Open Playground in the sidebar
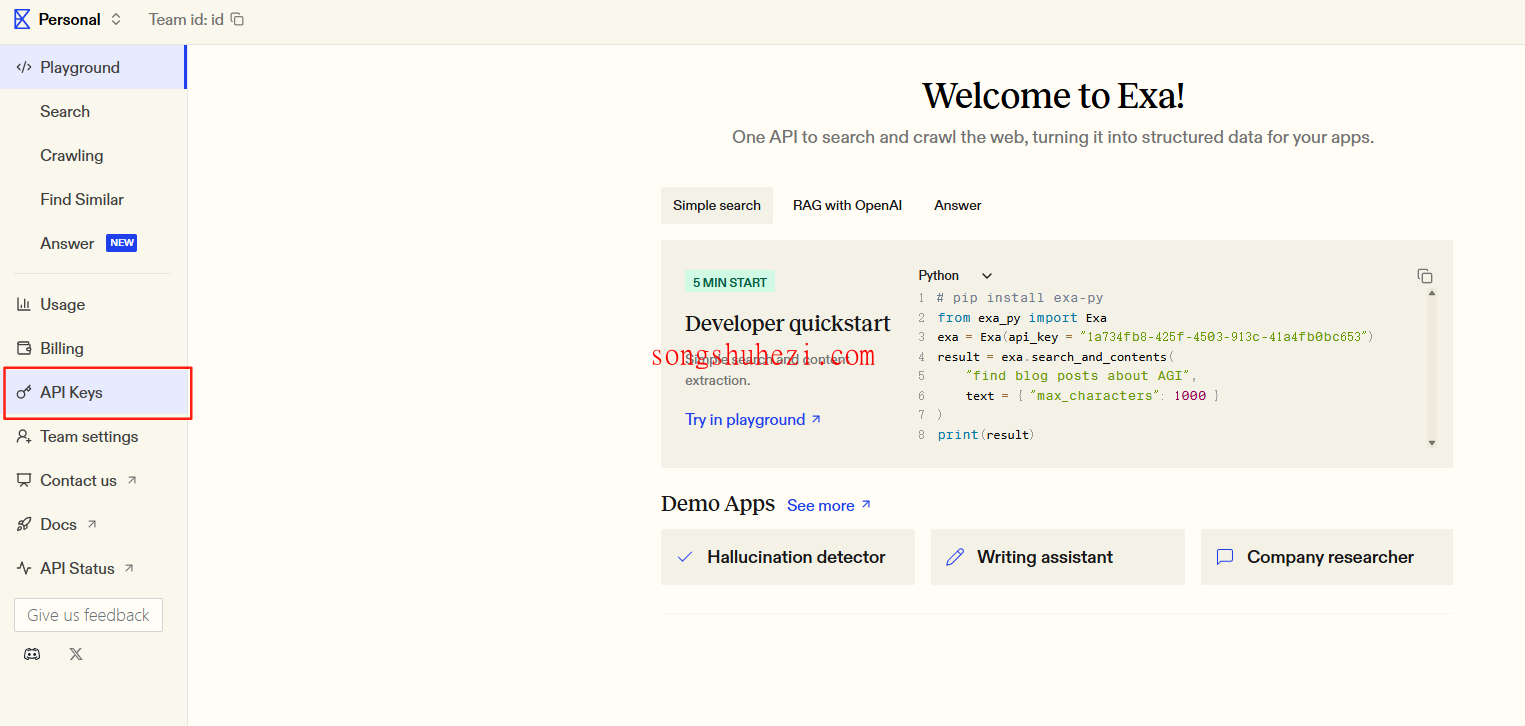 (x=93, y=67)
